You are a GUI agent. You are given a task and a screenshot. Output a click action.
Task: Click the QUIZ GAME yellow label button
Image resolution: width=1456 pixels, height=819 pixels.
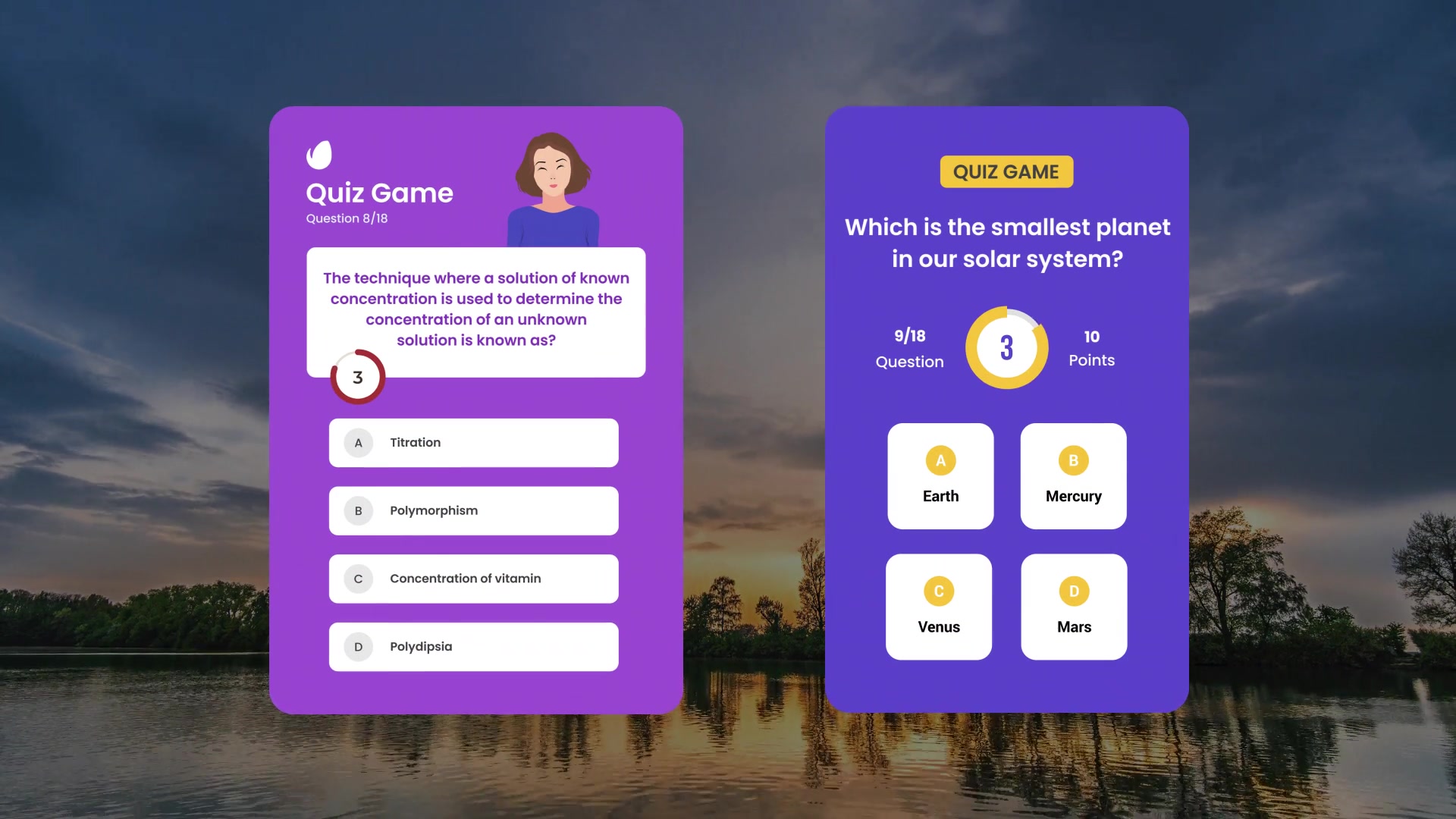1006,171
